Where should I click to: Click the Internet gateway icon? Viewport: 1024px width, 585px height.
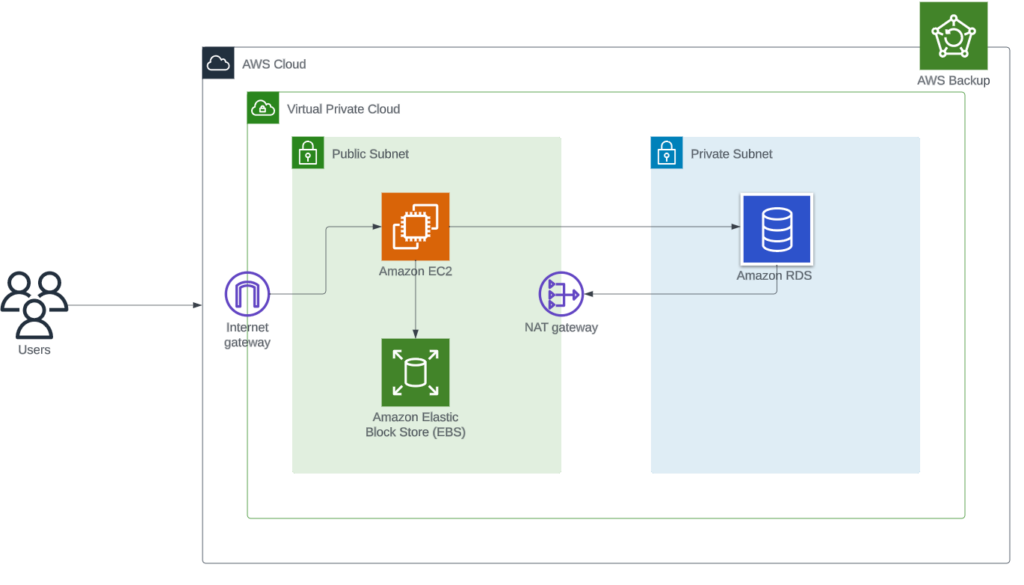(248, 294)
